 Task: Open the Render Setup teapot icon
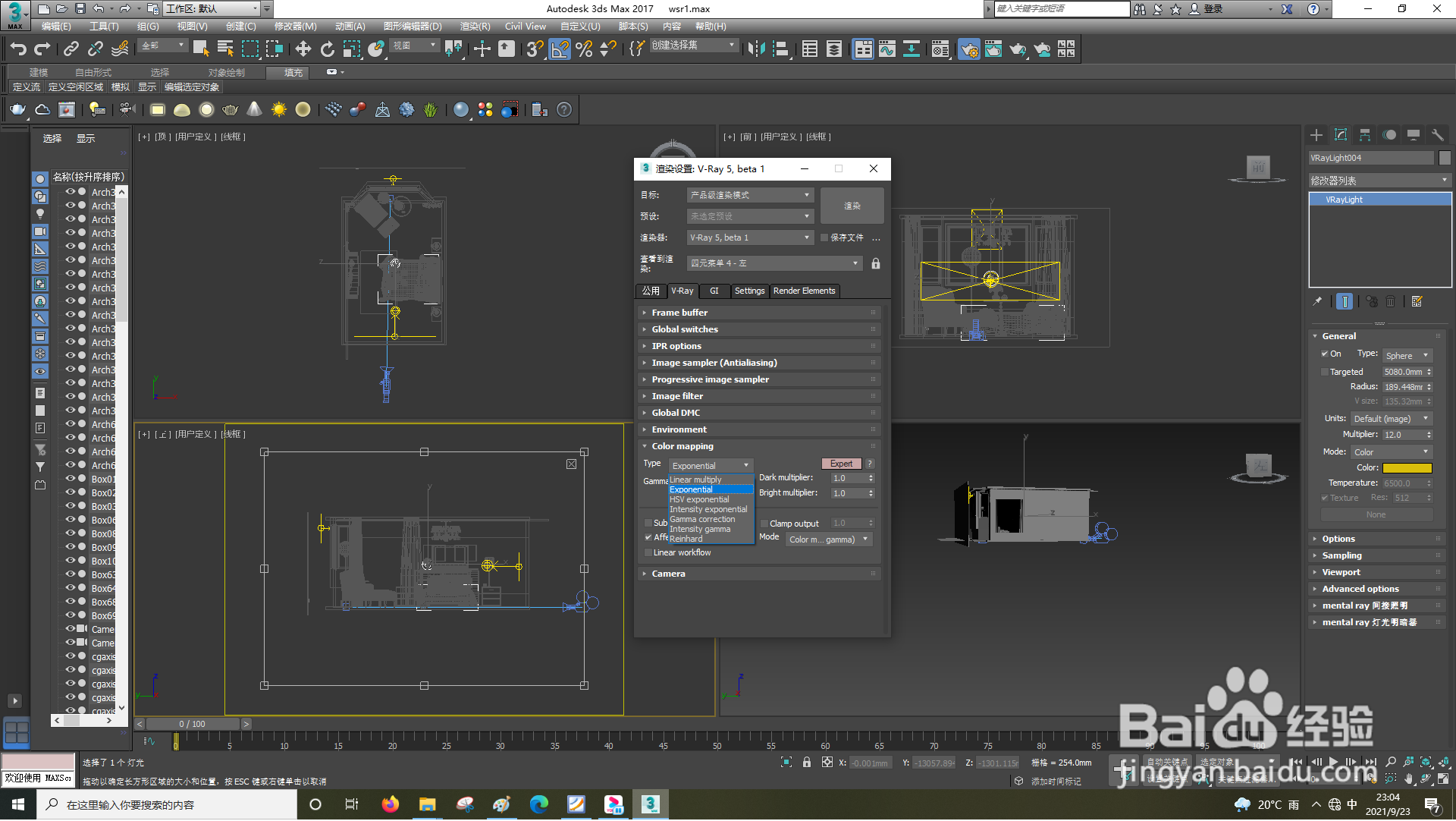[969, 49]
